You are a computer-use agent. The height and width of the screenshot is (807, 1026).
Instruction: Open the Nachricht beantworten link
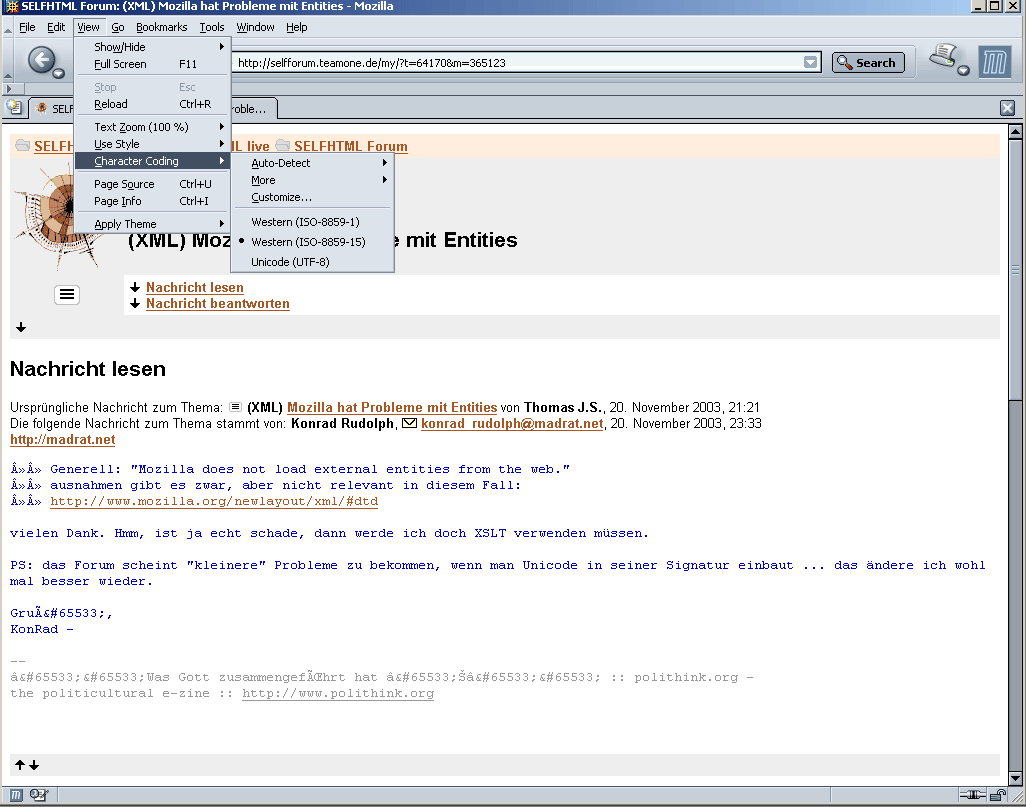217,303
